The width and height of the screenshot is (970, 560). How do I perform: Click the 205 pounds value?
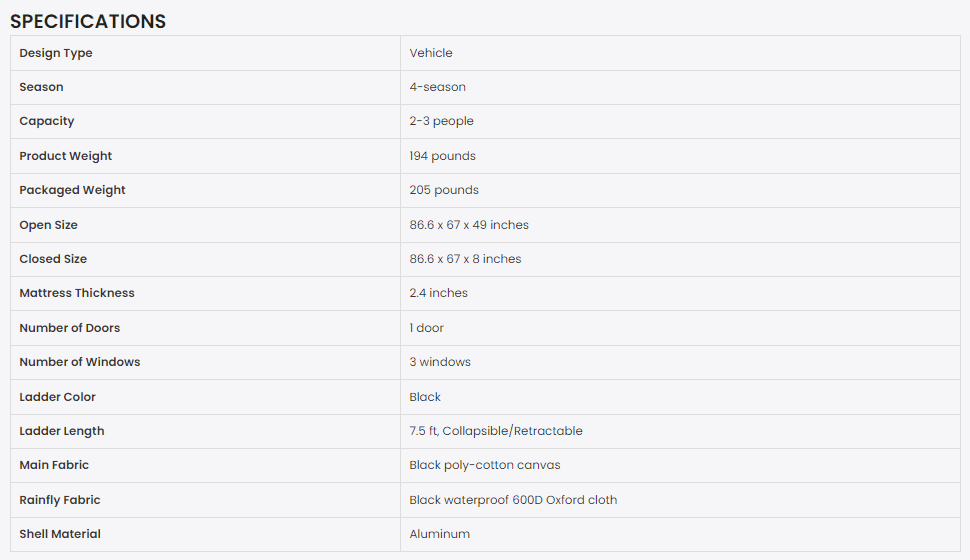tap(444, 190)
